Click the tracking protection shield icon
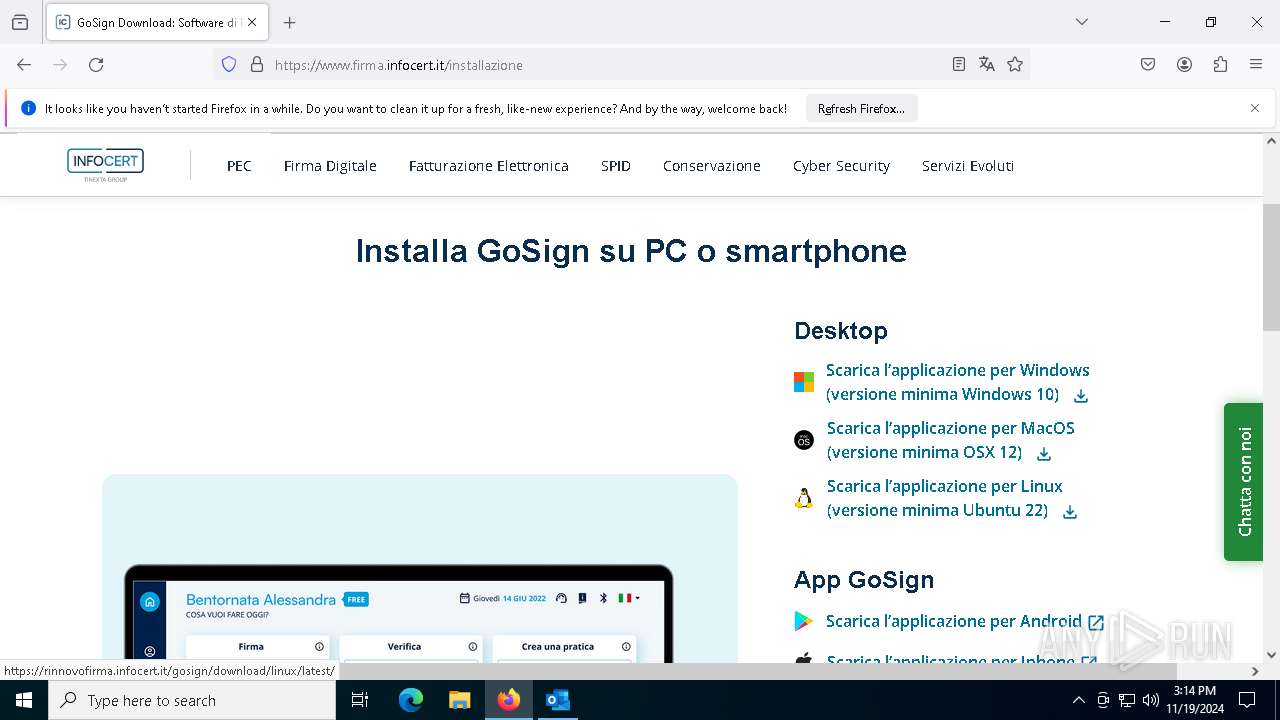 [229, 64]
